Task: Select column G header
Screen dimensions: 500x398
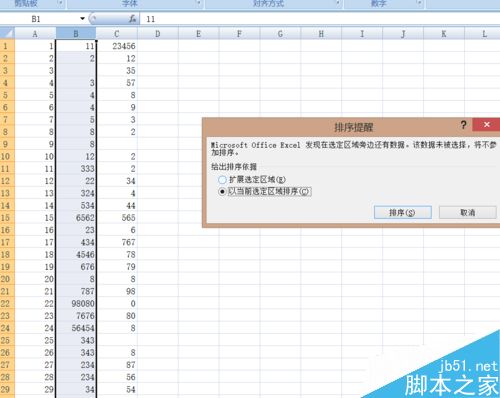Action: pos(280,34)
